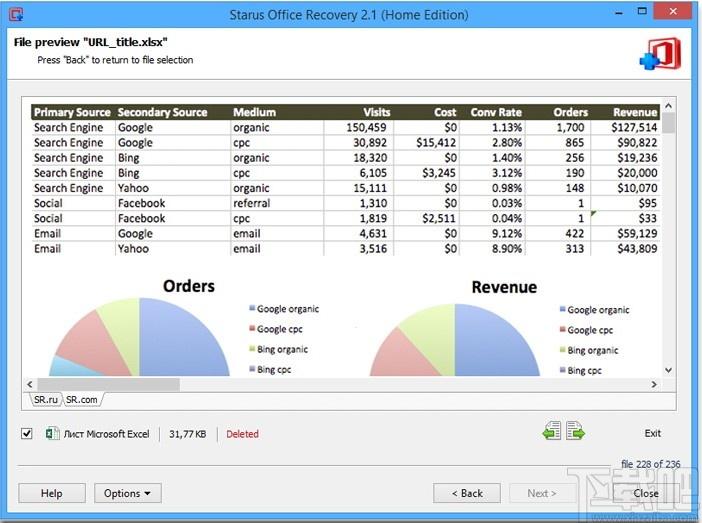Click the vertical scrollbar thumb
Screen dimensions: 702x523
pos(668,123)
